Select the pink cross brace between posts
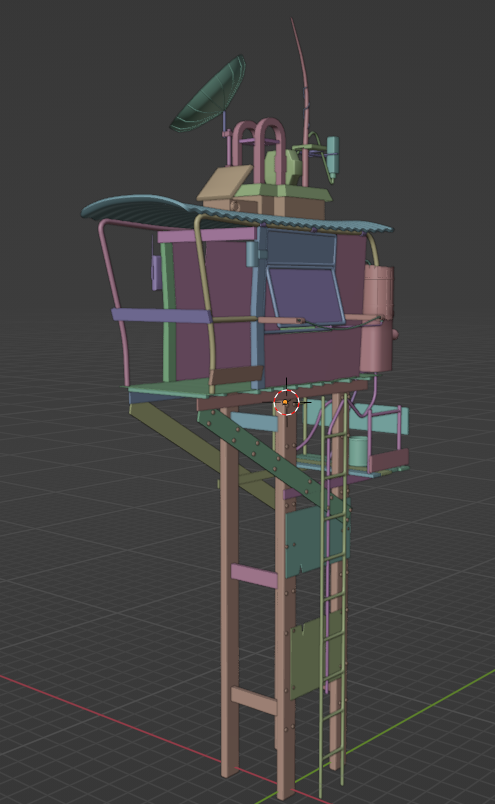Screen dimensions: 495x804 pos(254,575)
